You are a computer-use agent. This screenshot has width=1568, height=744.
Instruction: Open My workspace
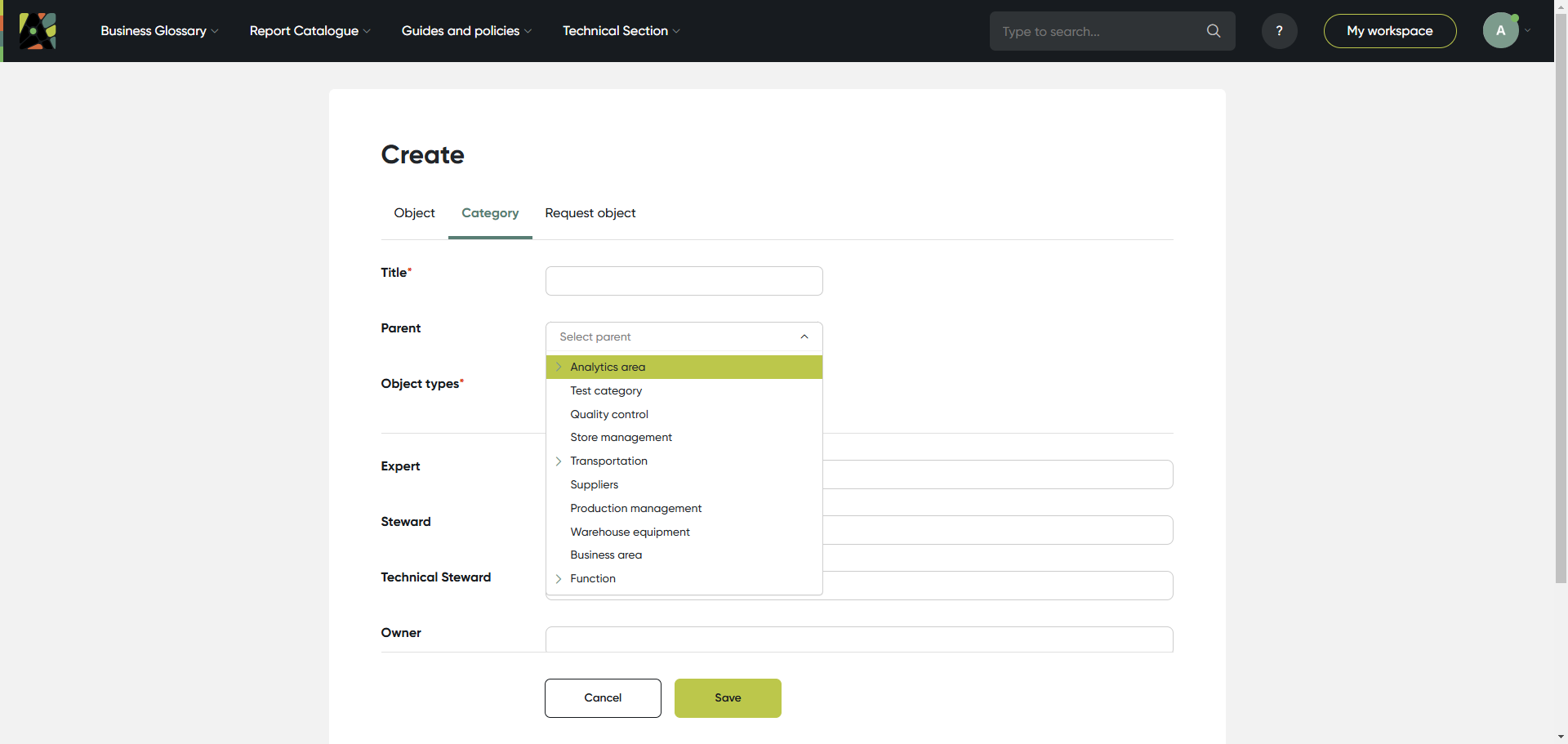point(1389,31)
